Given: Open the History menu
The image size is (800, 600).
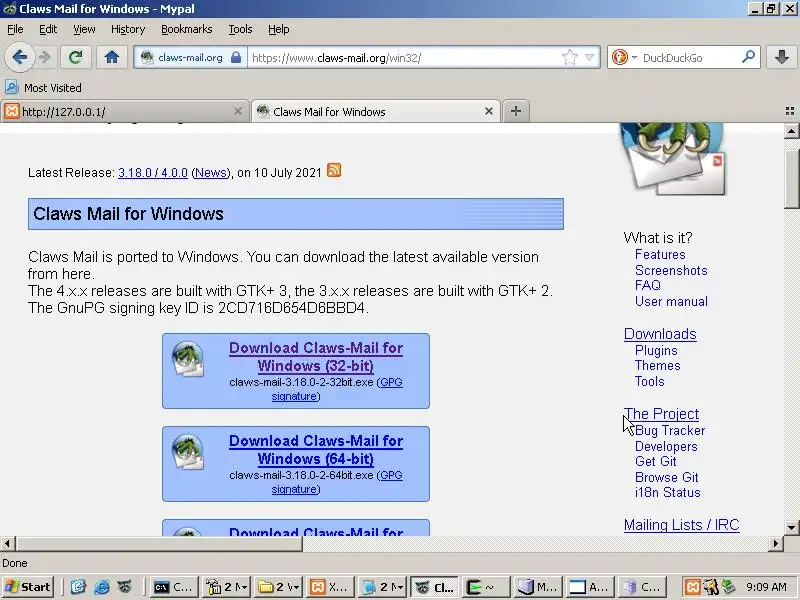Looking at the screenshot, I should (128, 29).
